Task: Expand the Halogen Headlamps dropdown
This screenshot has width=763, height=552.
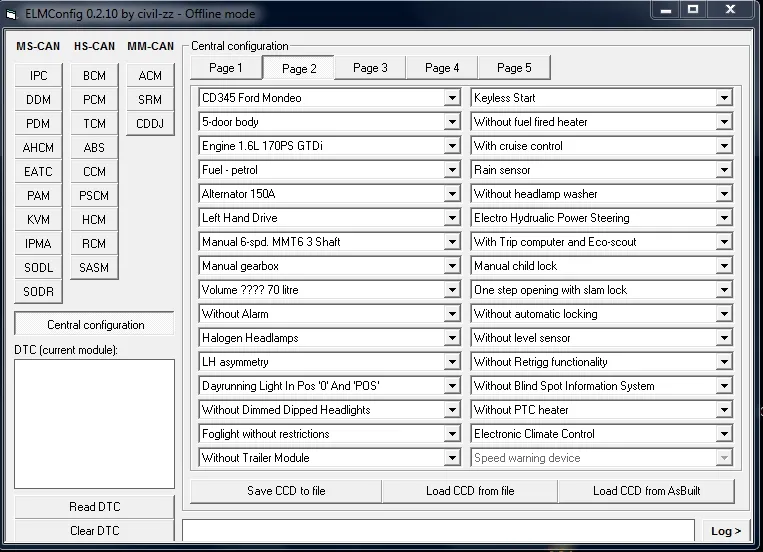Action: point(452,338)
